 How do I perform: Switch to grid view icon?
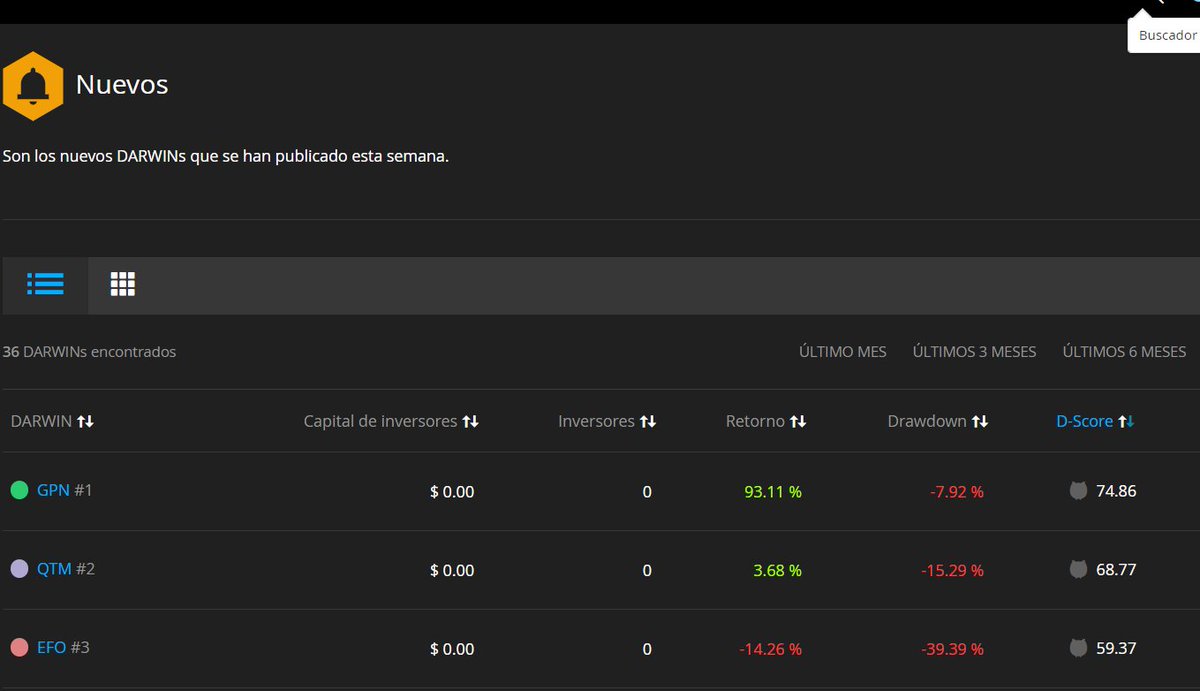[x=123, y=284]
